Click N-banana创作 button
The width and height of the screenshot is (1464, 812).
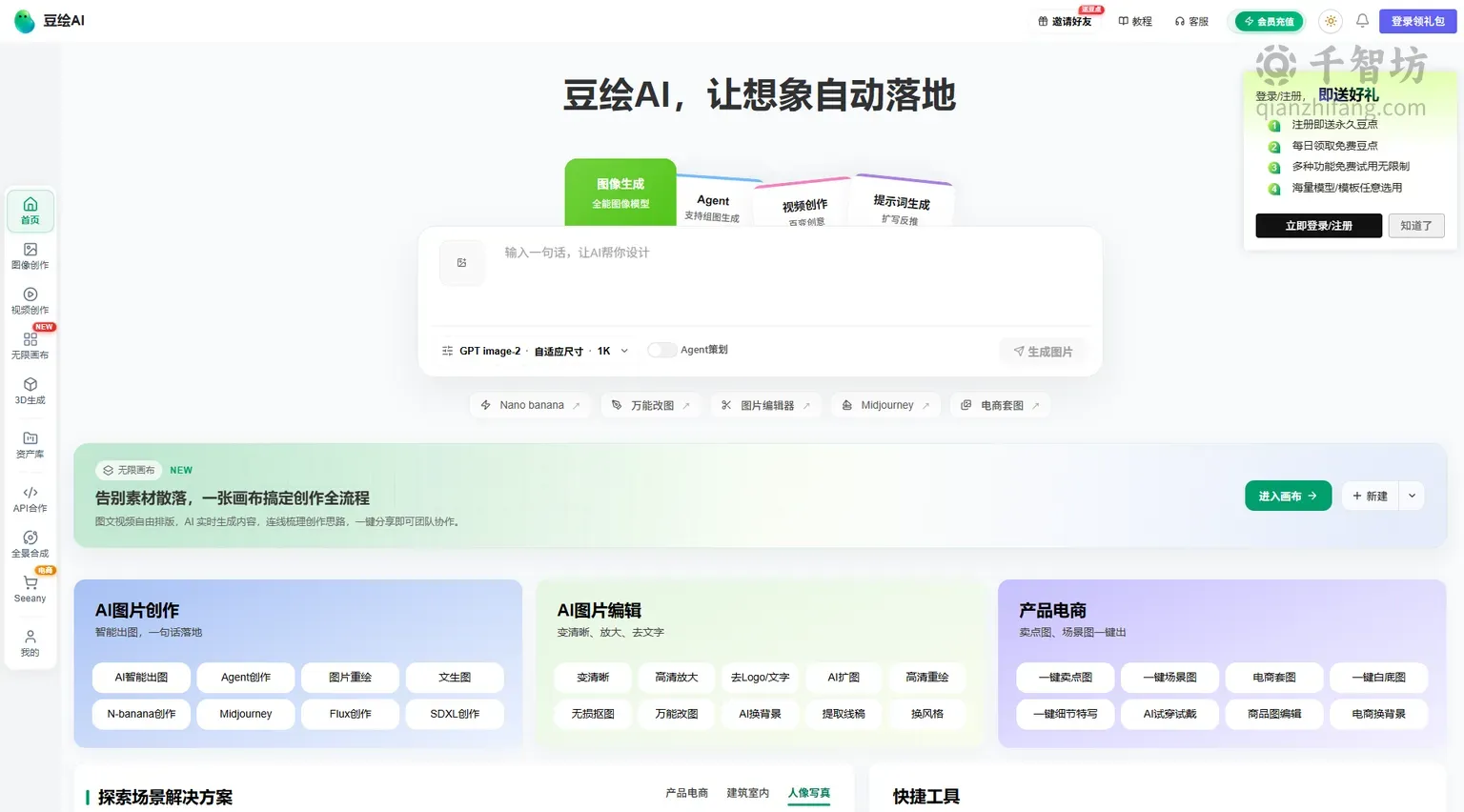pyautogui.click(x=141, y=714)
